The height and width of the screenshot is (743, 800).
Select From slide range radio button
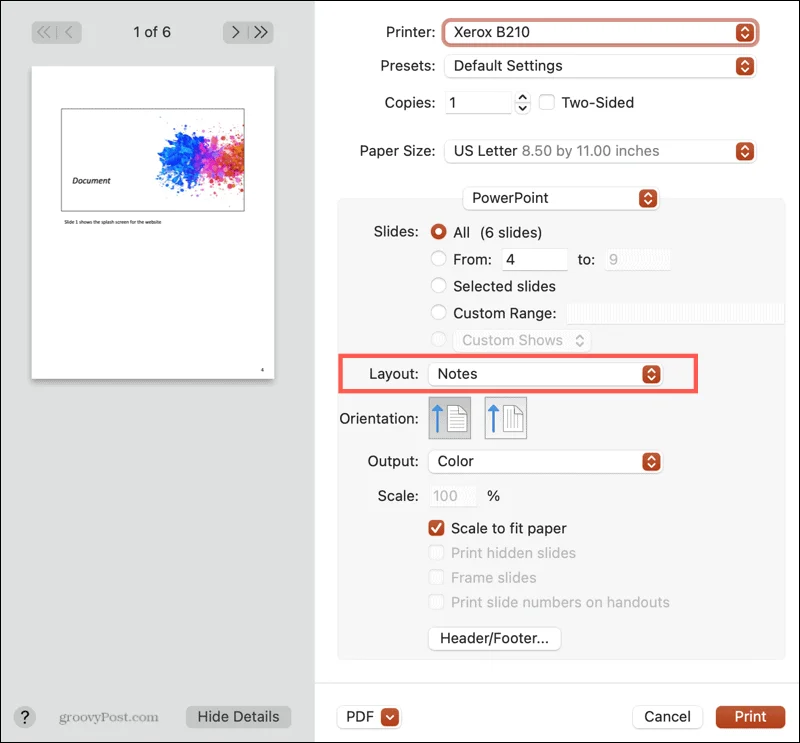[438, 259]
